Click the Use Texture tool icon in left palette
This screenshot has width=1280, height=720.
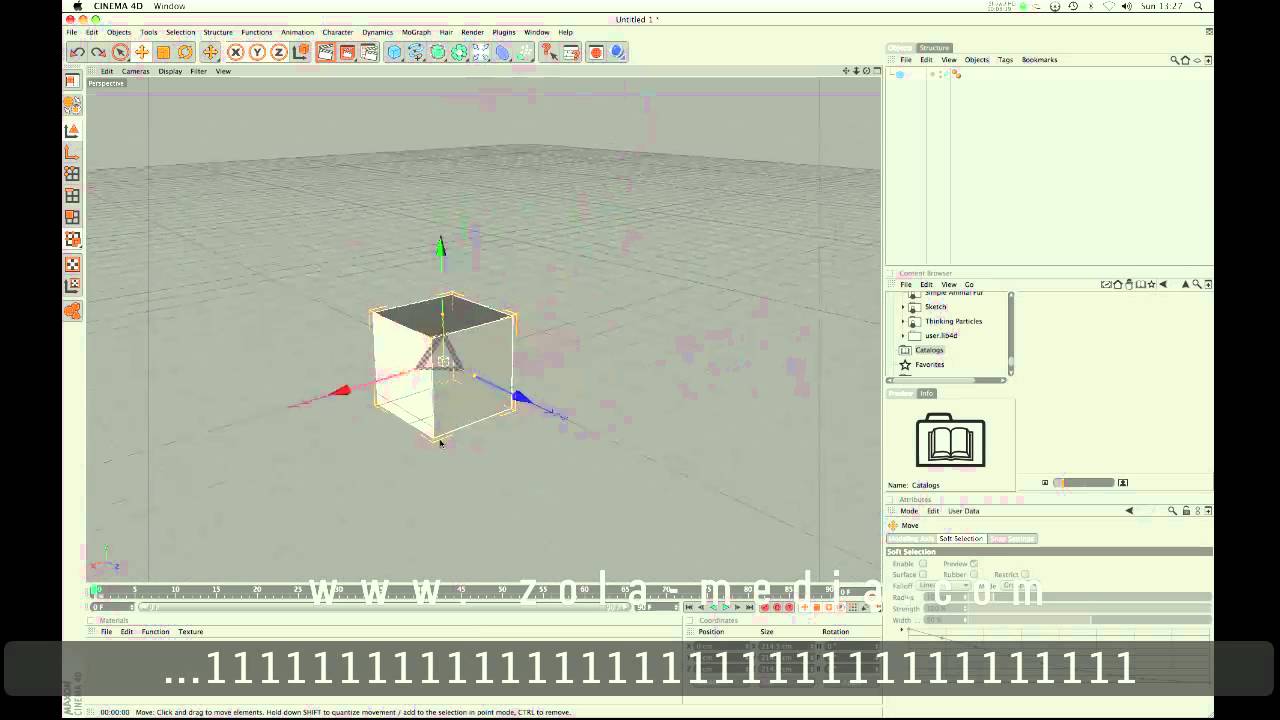tap(72, 264)
